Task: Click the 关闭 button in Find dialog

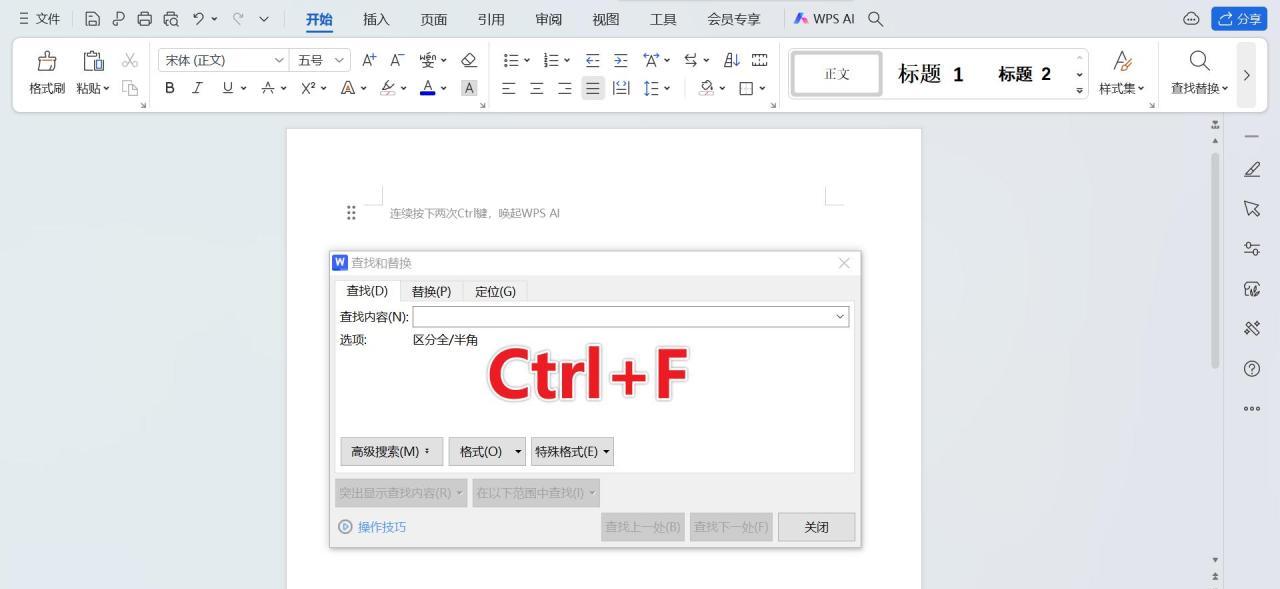Action: [x=816, y=527]
